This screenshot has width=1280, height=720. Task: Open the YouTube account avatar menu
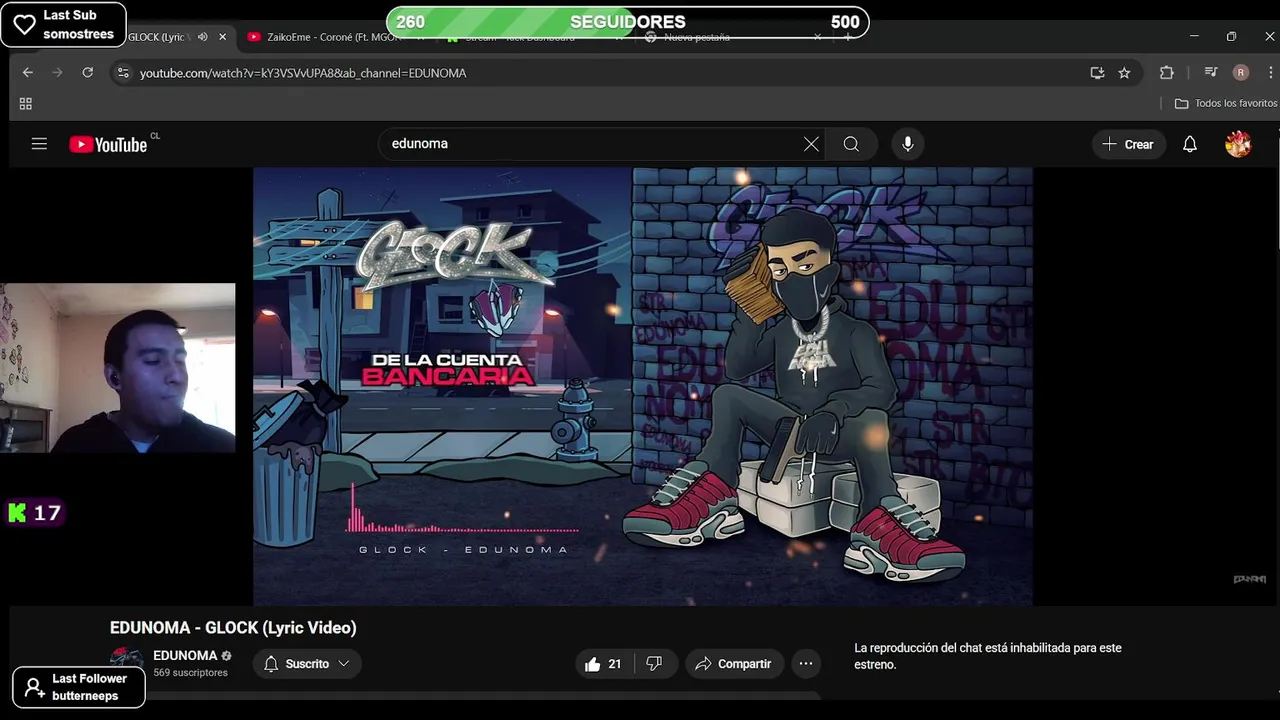click(x=1238, y=144)
